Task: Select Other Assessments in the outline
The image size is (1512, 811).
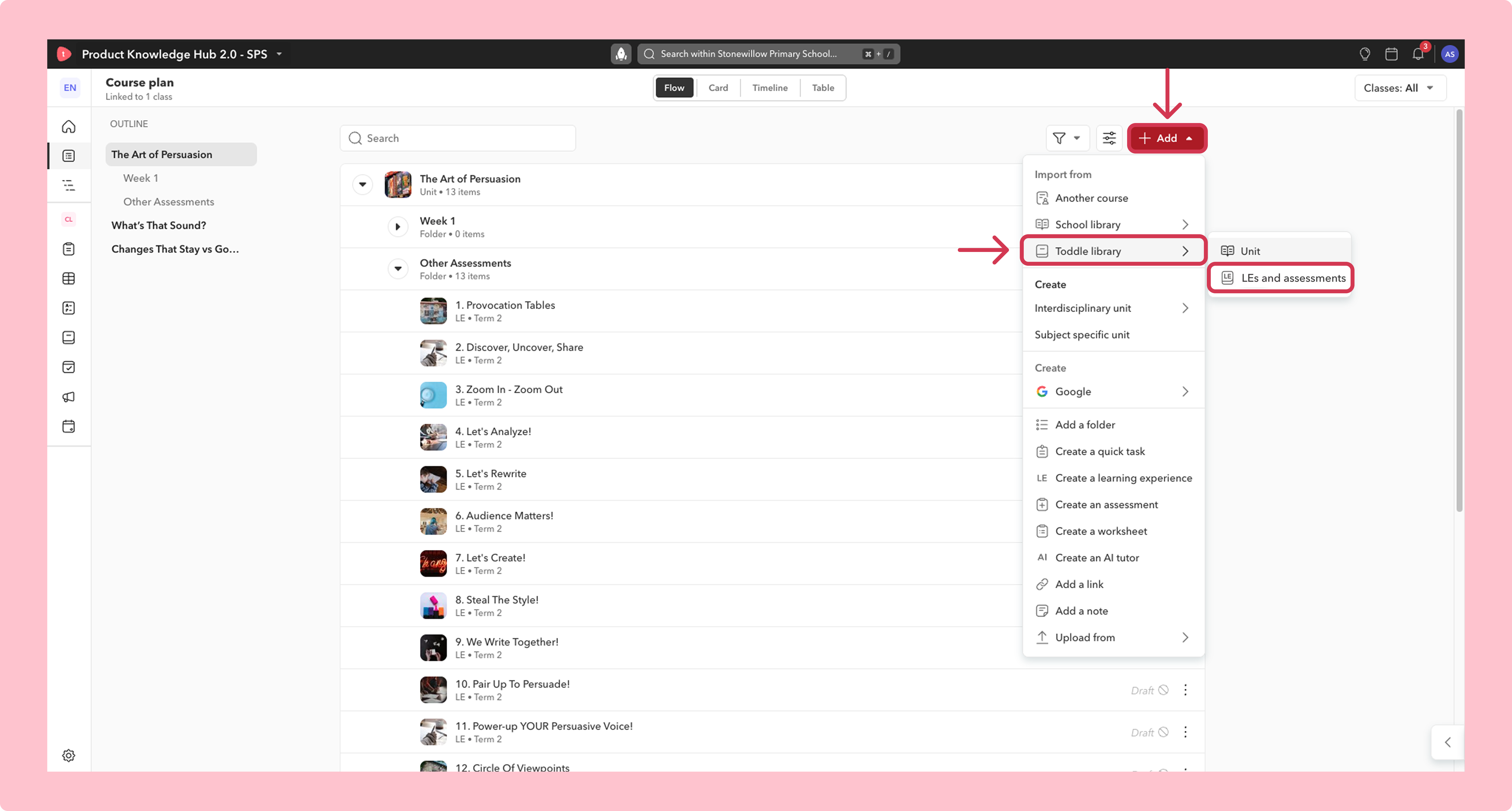Action: coord(169,202)
